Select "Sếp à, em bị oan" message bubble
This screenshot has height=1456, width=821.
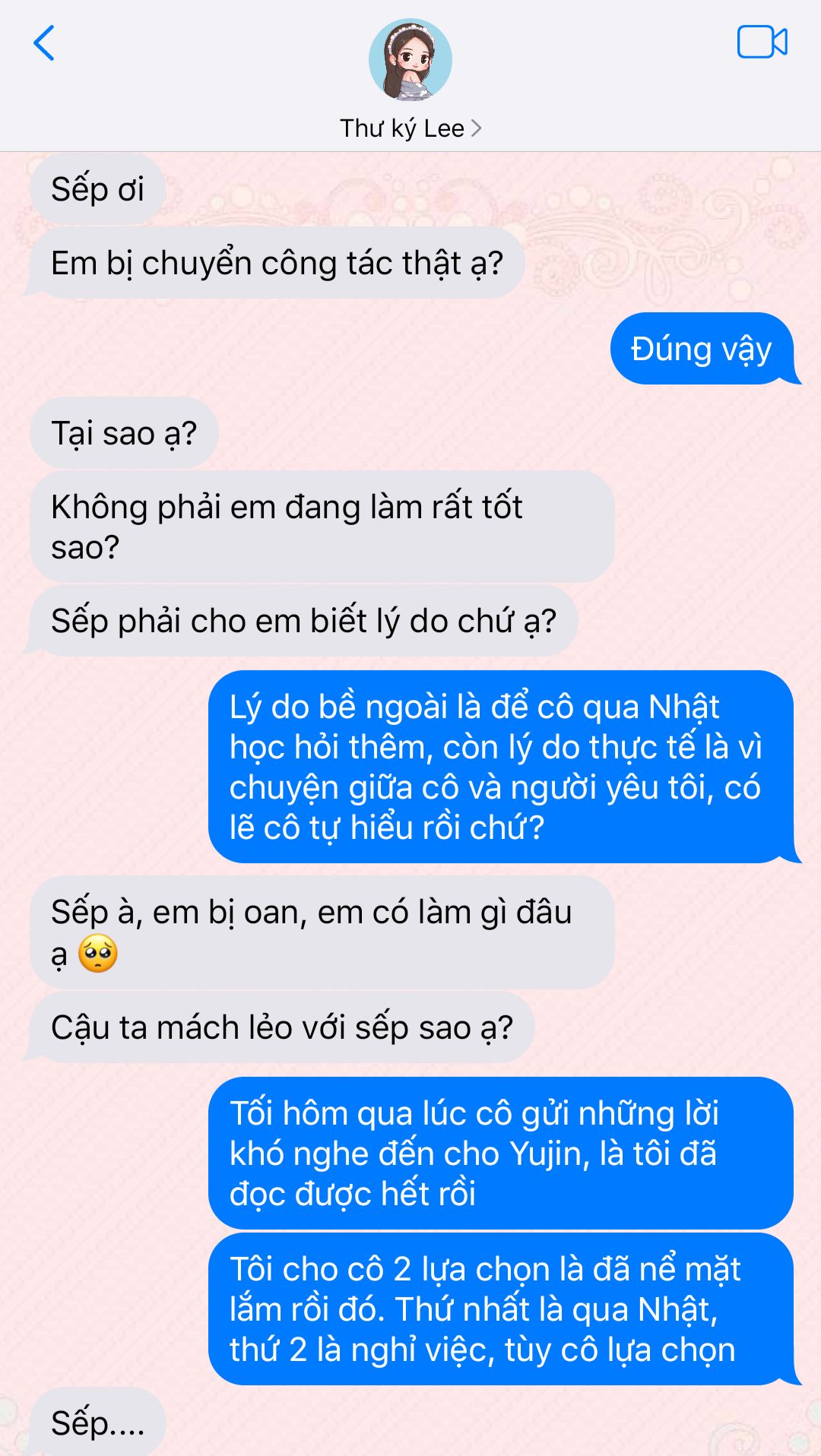click(322, 932)
